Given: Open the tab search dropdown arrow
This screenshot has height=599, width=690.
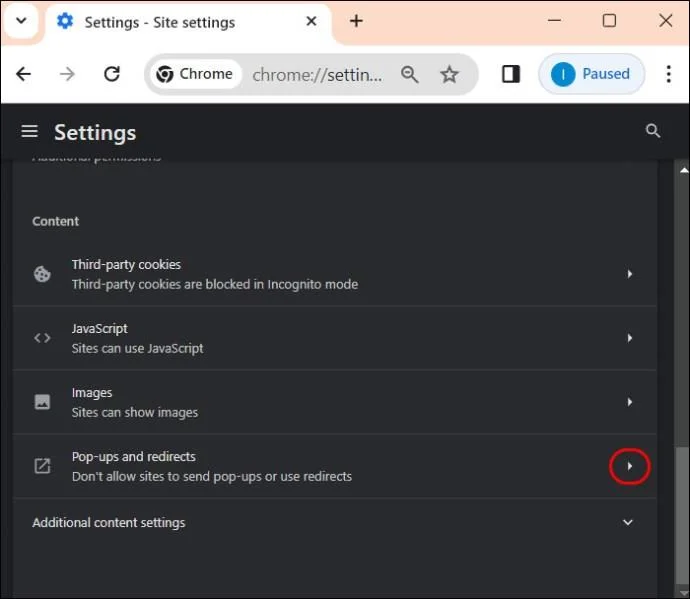Looking at the screenshot, I should point(21,21).
